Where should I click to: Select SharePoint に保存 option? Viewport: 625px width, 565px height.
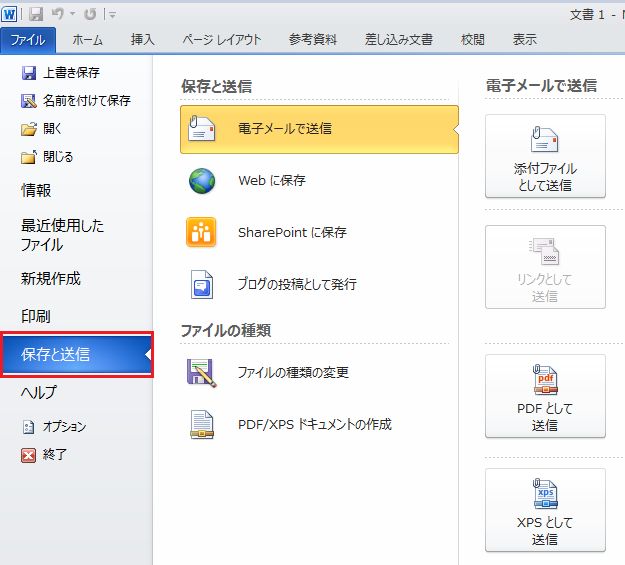coord(291,232)
